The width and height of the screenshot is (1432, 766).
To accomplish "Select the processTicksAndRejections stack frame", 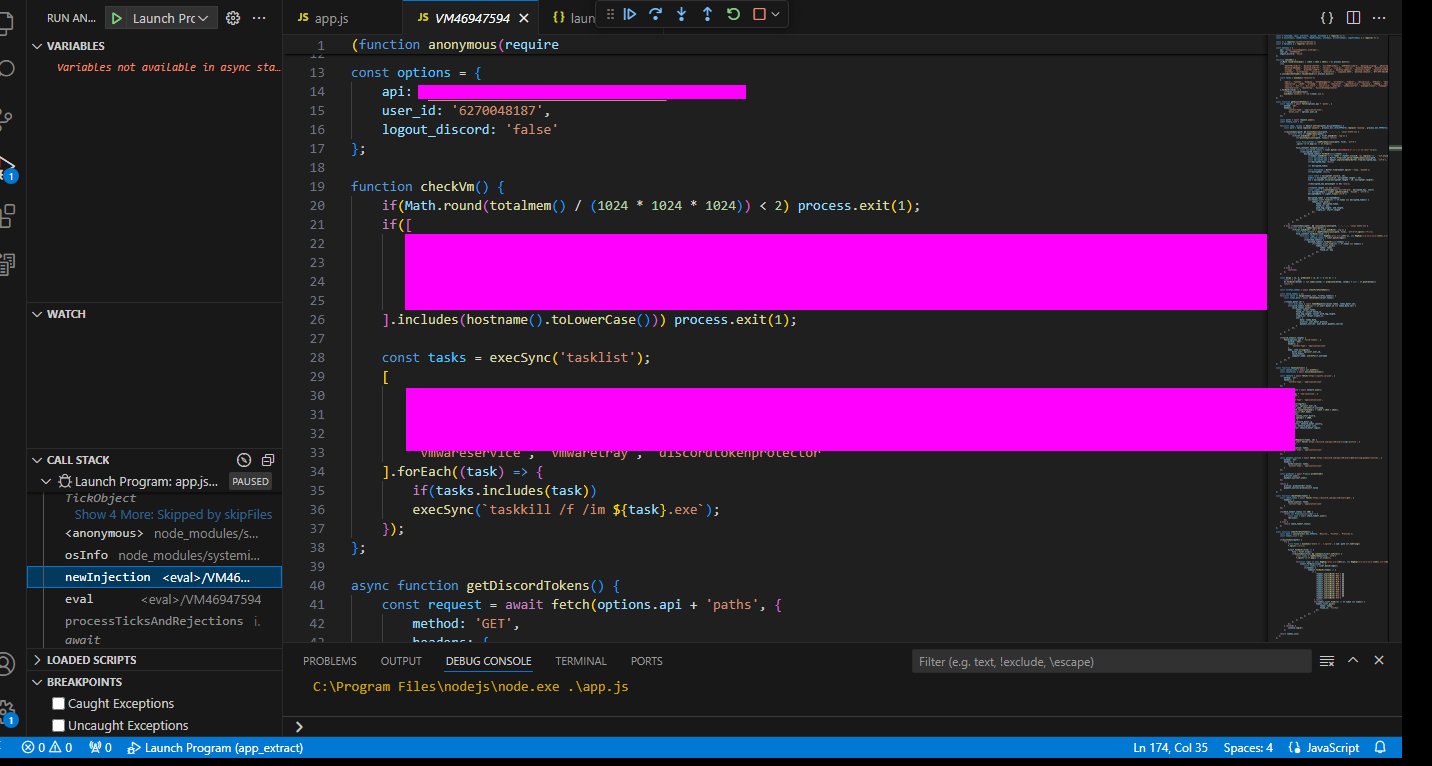I will 154,621.
